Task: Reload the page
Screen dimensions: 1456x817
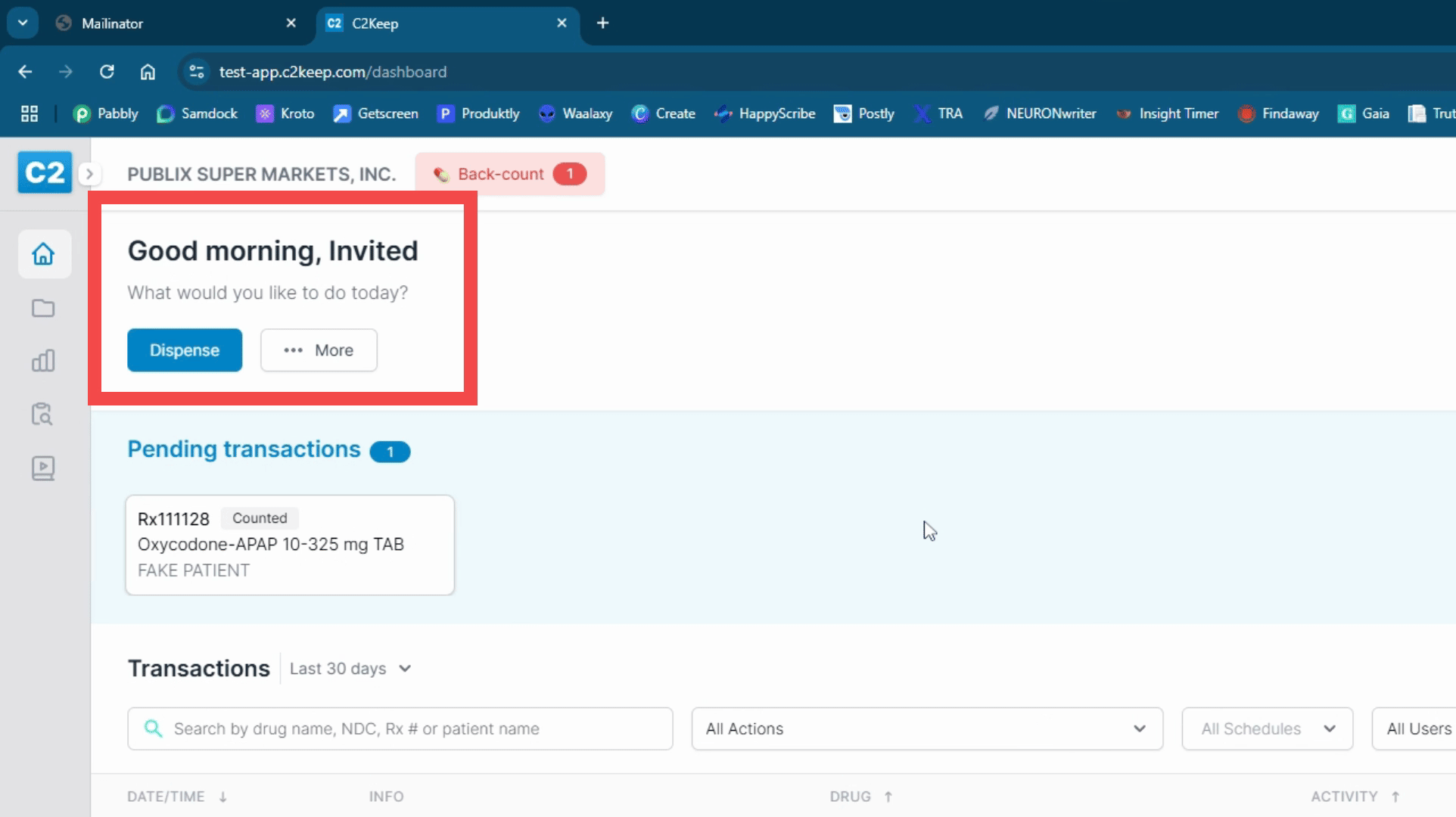Action: coord(107,72)
